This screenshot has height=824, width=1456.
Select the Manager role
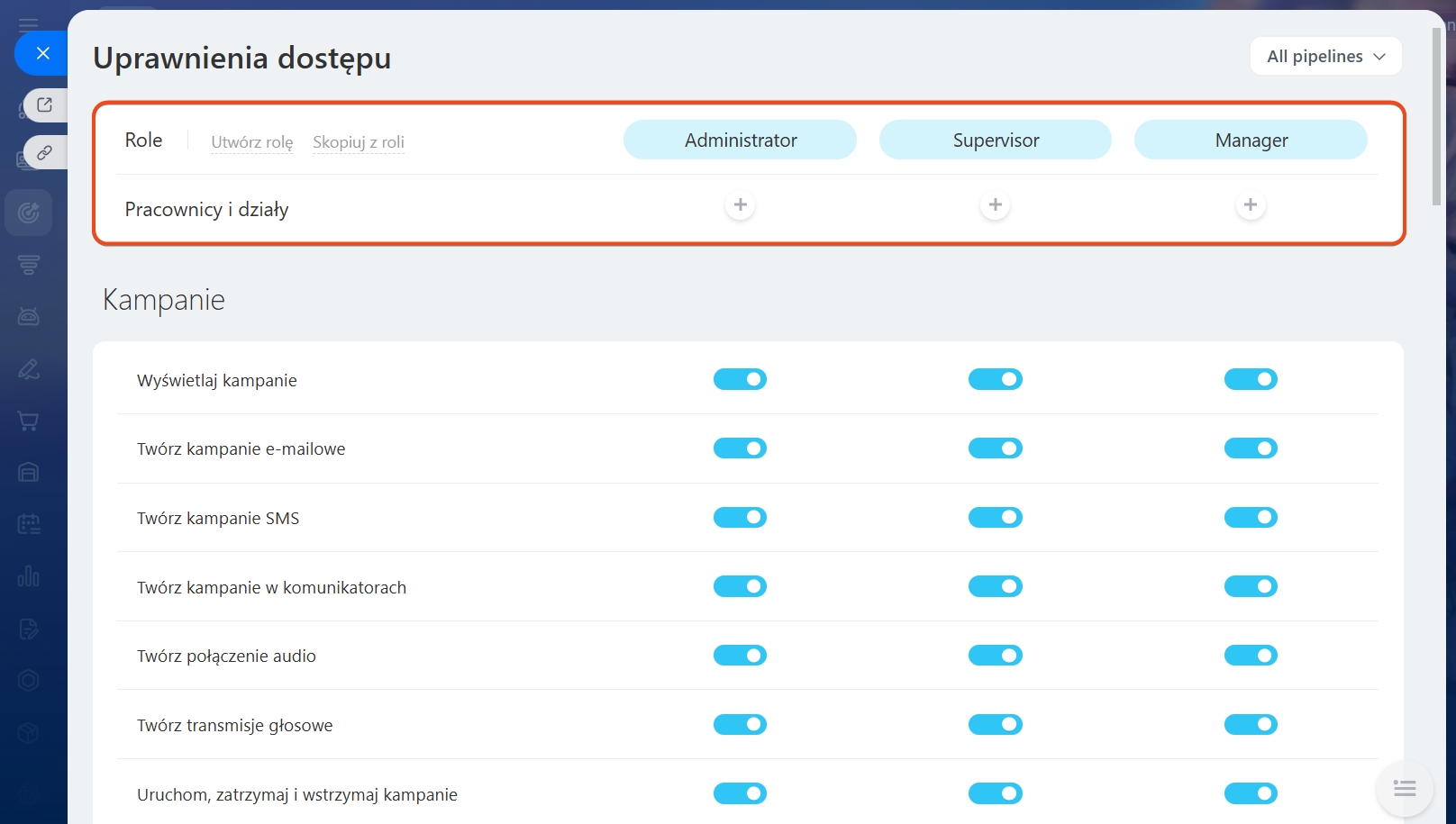[1251, 140]
